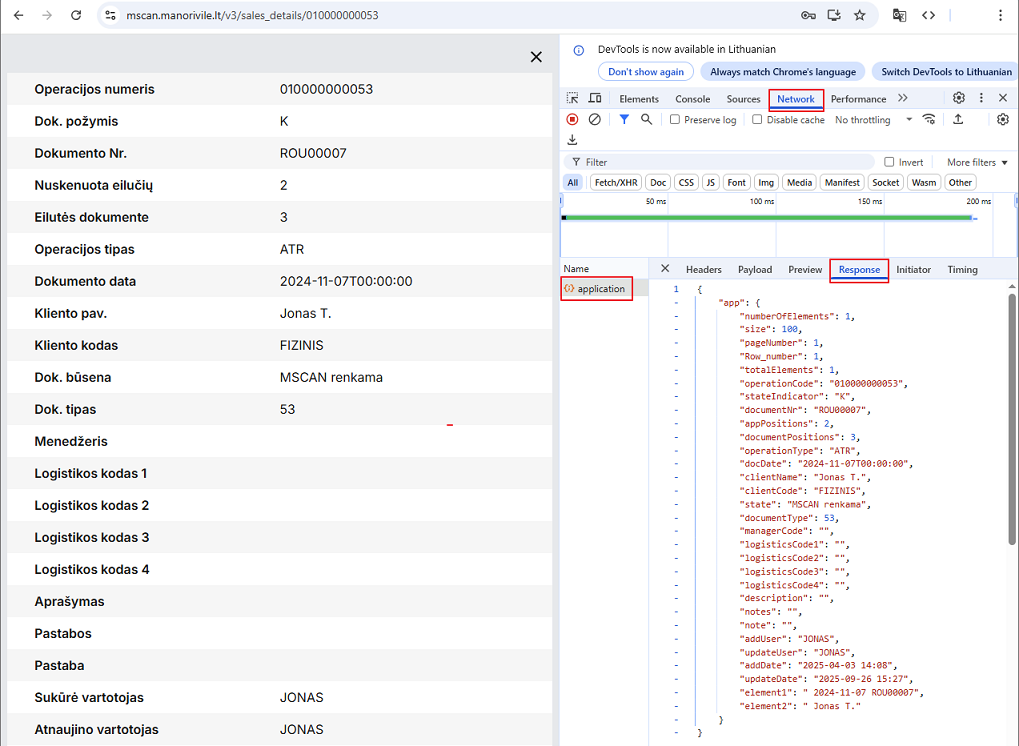The height and width of the screenshot is (746, 1019).
Task: Check the Disable cache option
Action: pyautogui.click(x=758, y=120)
